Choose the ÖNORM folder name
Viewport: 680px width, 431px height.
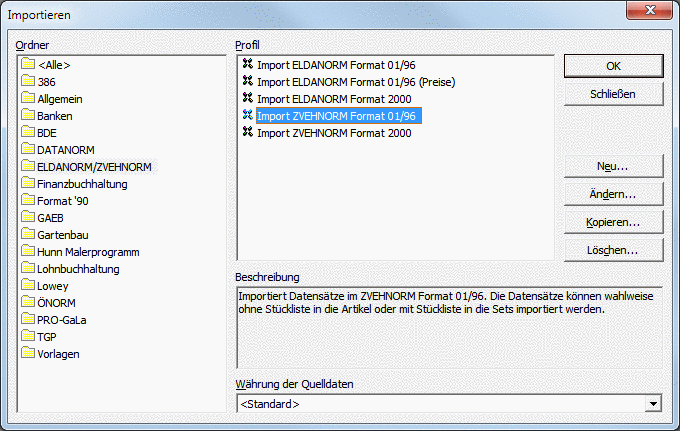pyautogui.click(x=56, y=303)
